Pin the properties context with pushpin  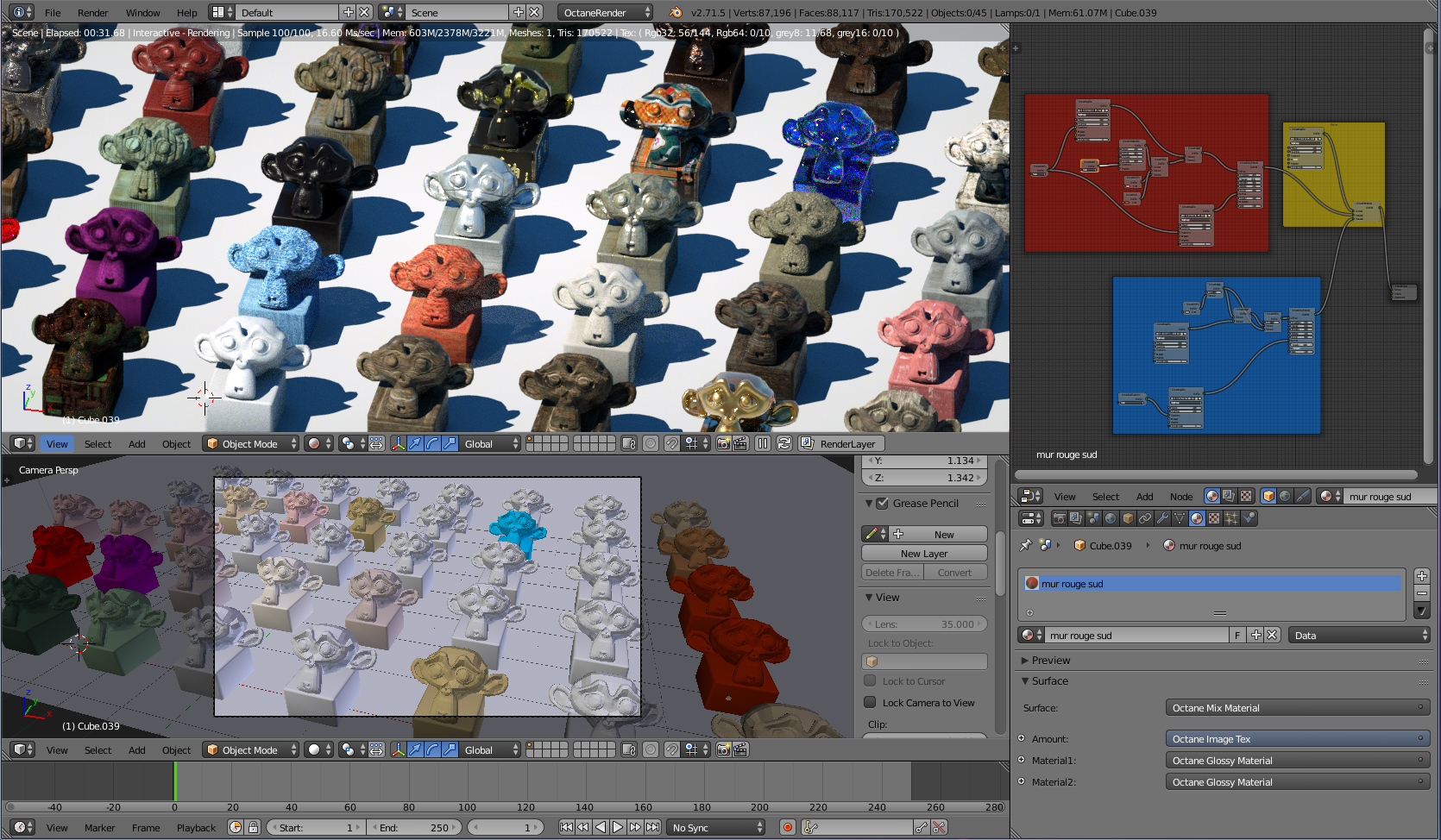pyautogui.click(x=1026, y=545)
